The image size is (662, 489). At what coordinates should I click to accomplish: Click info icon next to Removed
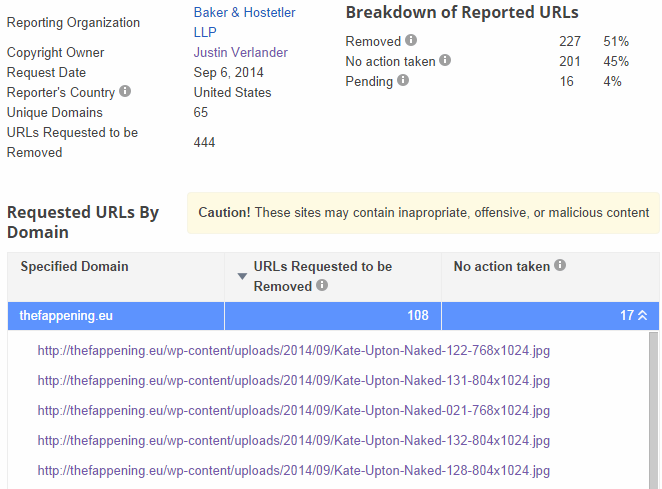pyautogui.click(x=411, y=41)
